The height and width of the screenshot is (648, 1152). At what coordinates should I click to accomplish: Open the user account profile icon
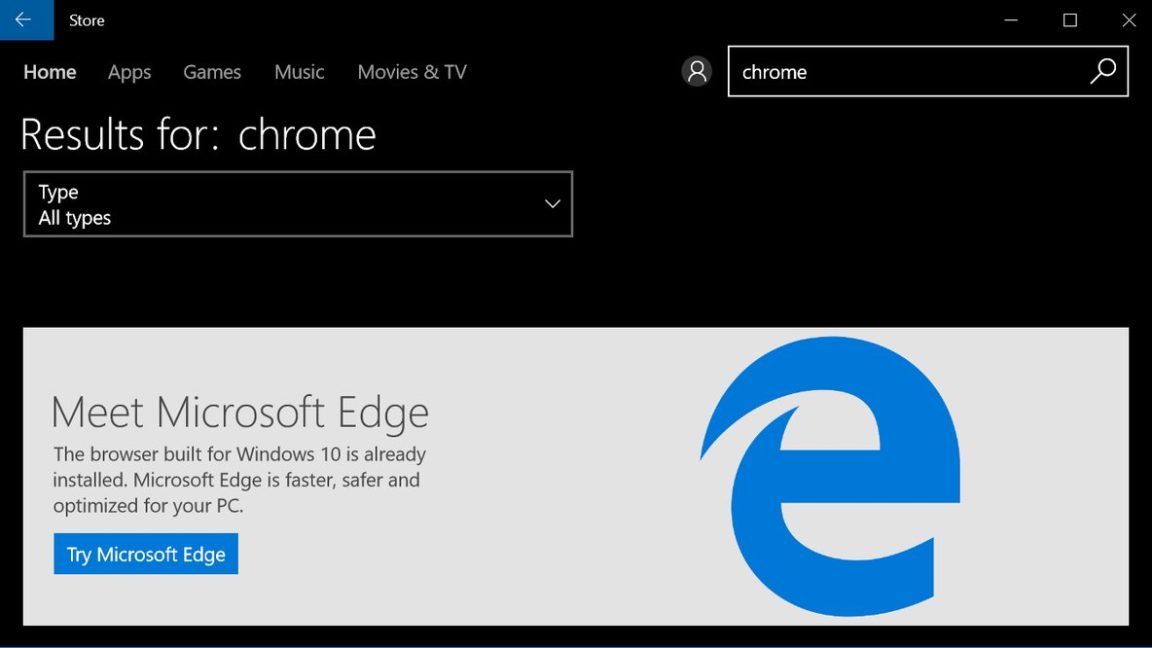tap(696, 72)
